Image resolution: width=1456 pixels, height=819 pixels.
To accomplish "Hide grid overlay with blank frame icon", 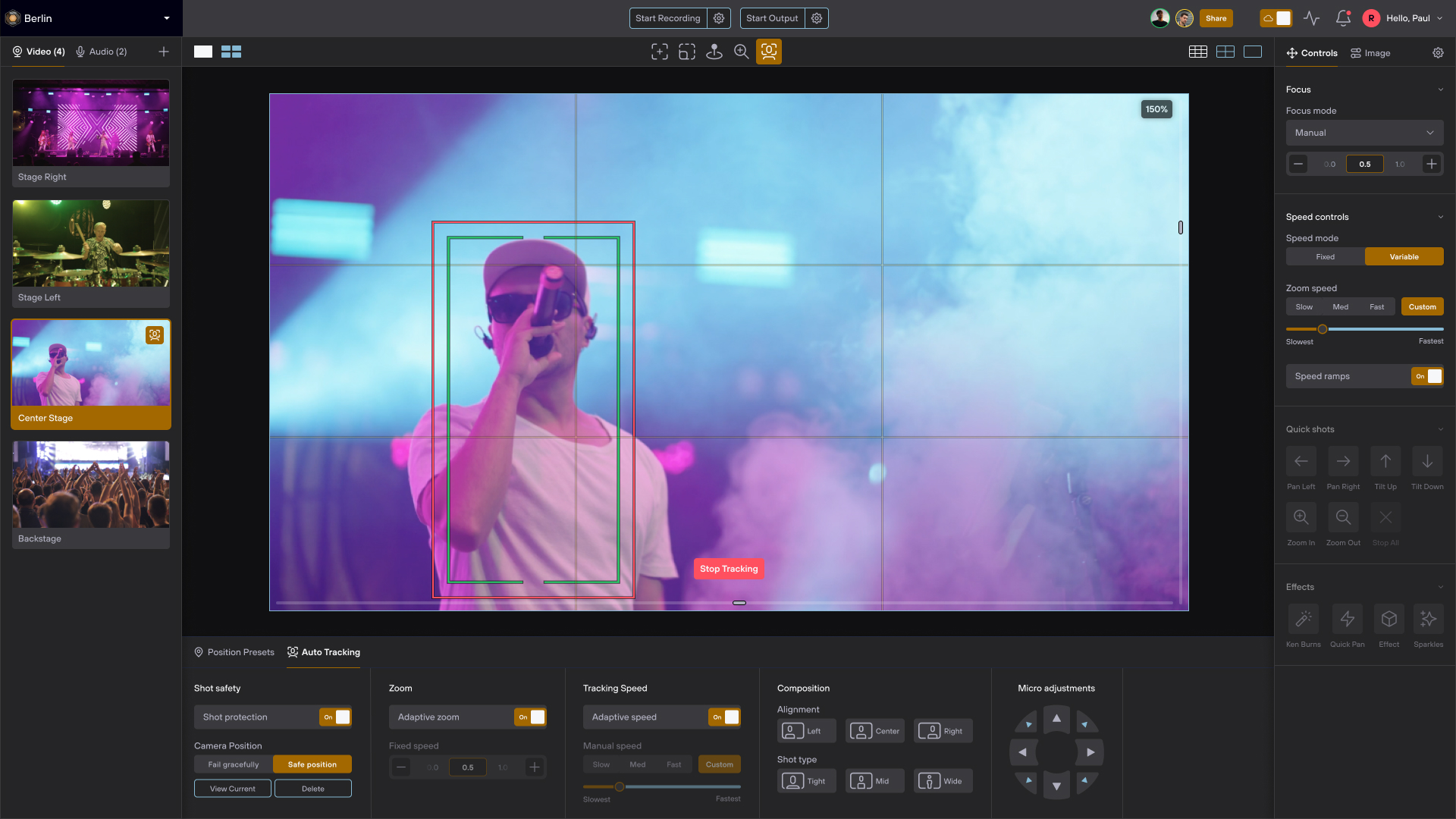I will [x=1252, y=52].
